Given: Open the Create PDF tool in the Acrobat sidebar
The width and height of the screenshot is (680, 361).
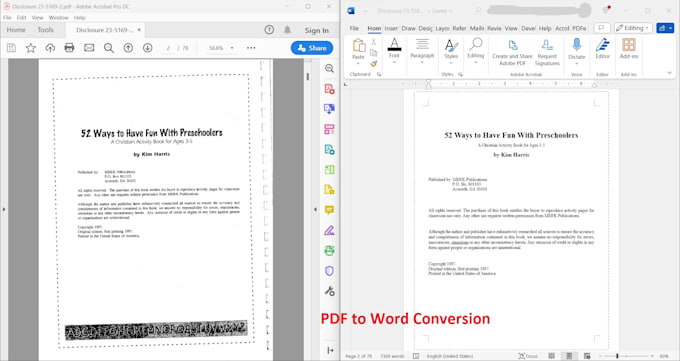Looking at the screenshot, I should coord(330,89).
